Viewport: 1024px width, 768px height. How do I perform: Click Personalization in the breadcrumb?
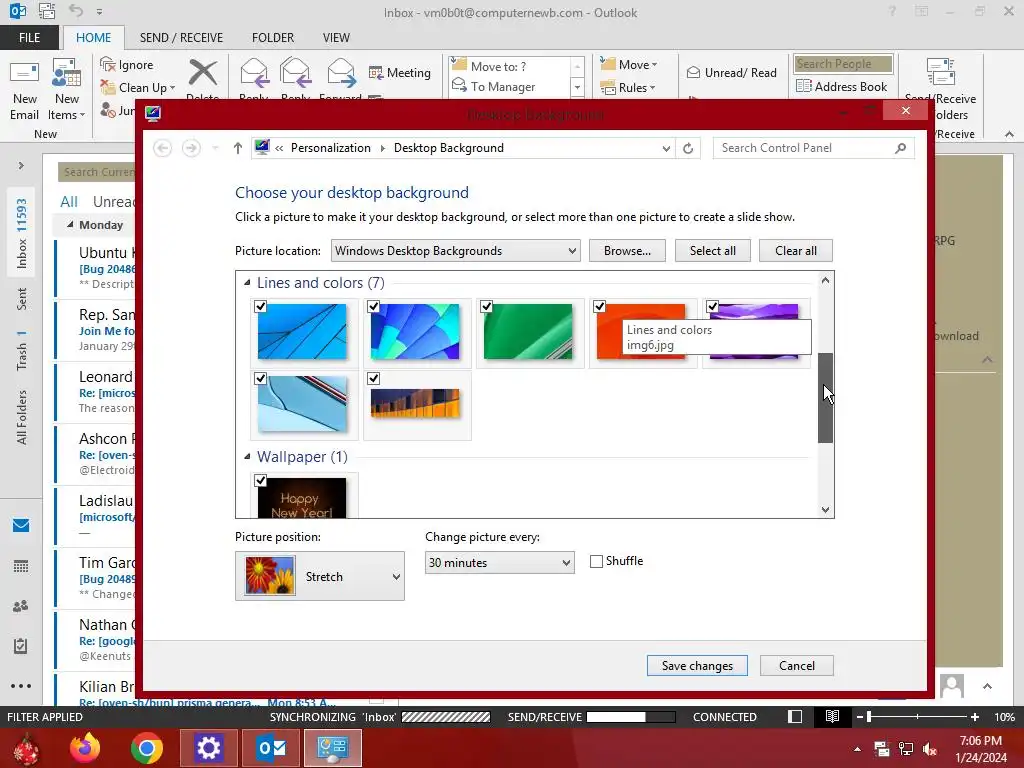click(330, 148)
